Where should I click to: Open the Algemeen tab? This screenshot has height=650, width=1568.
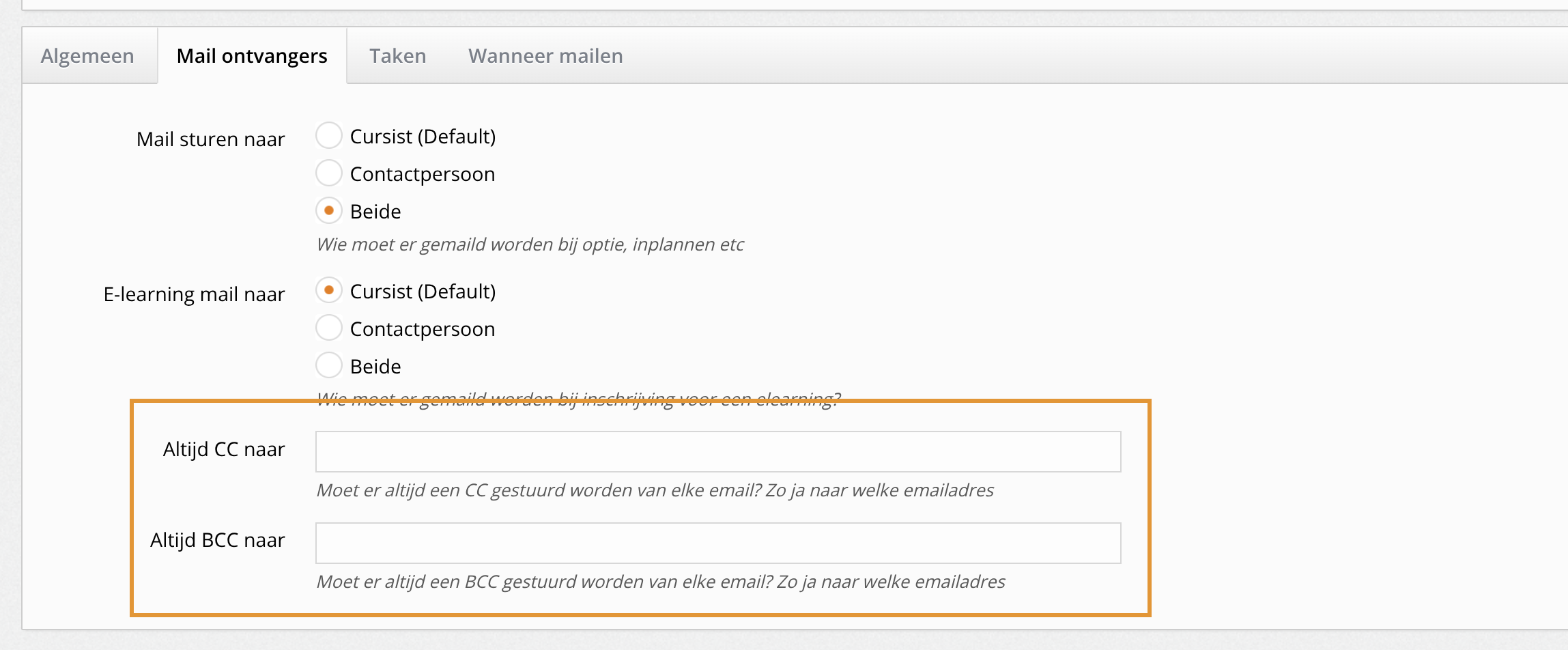pos(87,56)
